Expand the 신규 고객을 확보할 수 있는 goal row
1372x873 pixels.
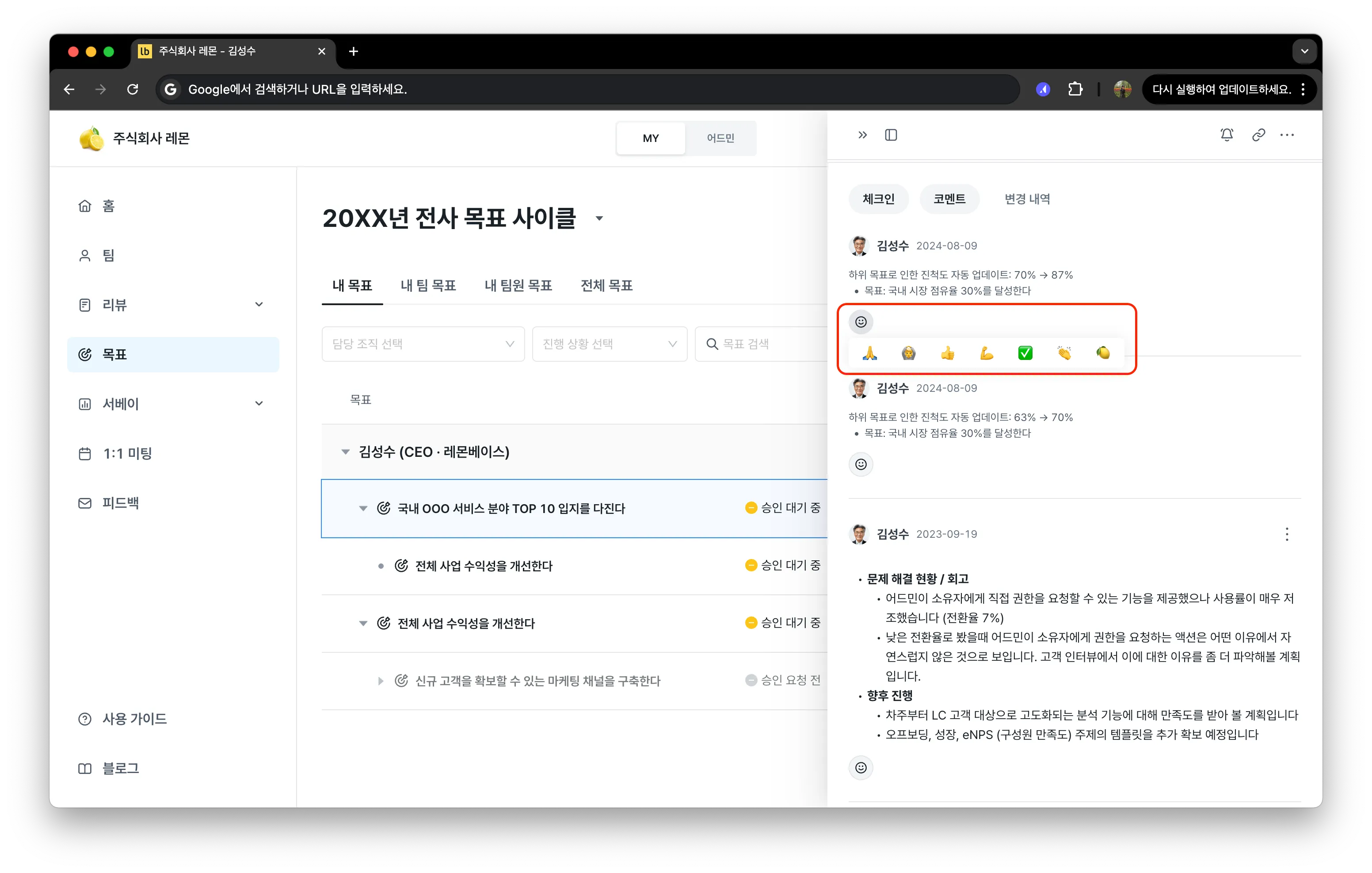tap(380, 681)
